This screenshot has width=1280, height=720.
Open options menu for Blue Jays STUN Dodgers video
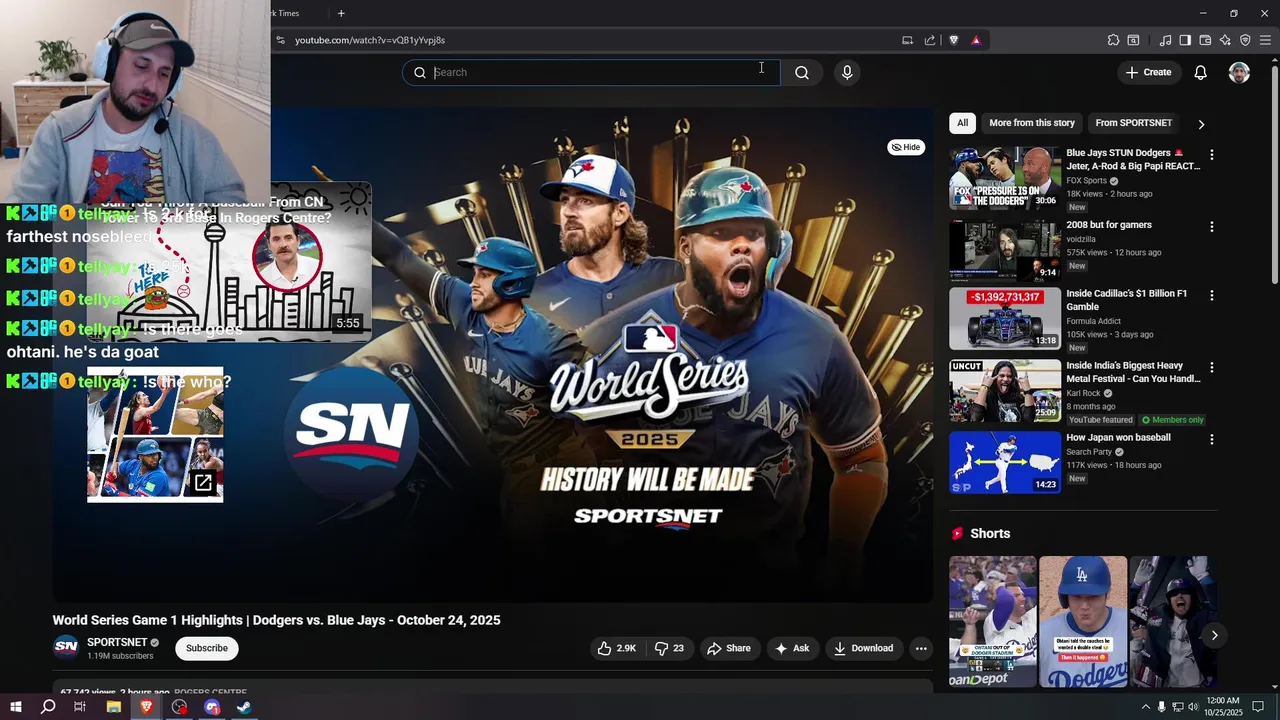click(x=1211, y=155)
